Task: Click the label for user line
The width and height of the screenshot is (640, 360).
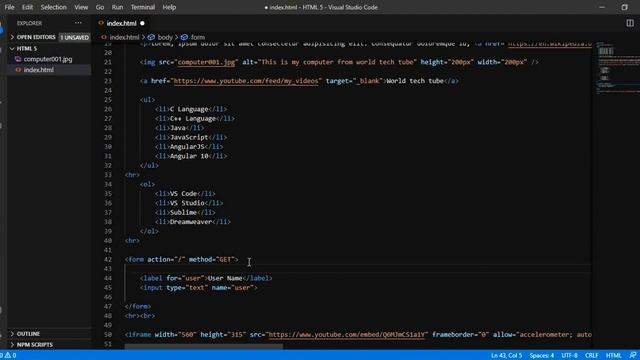Action: click(206, 278)
